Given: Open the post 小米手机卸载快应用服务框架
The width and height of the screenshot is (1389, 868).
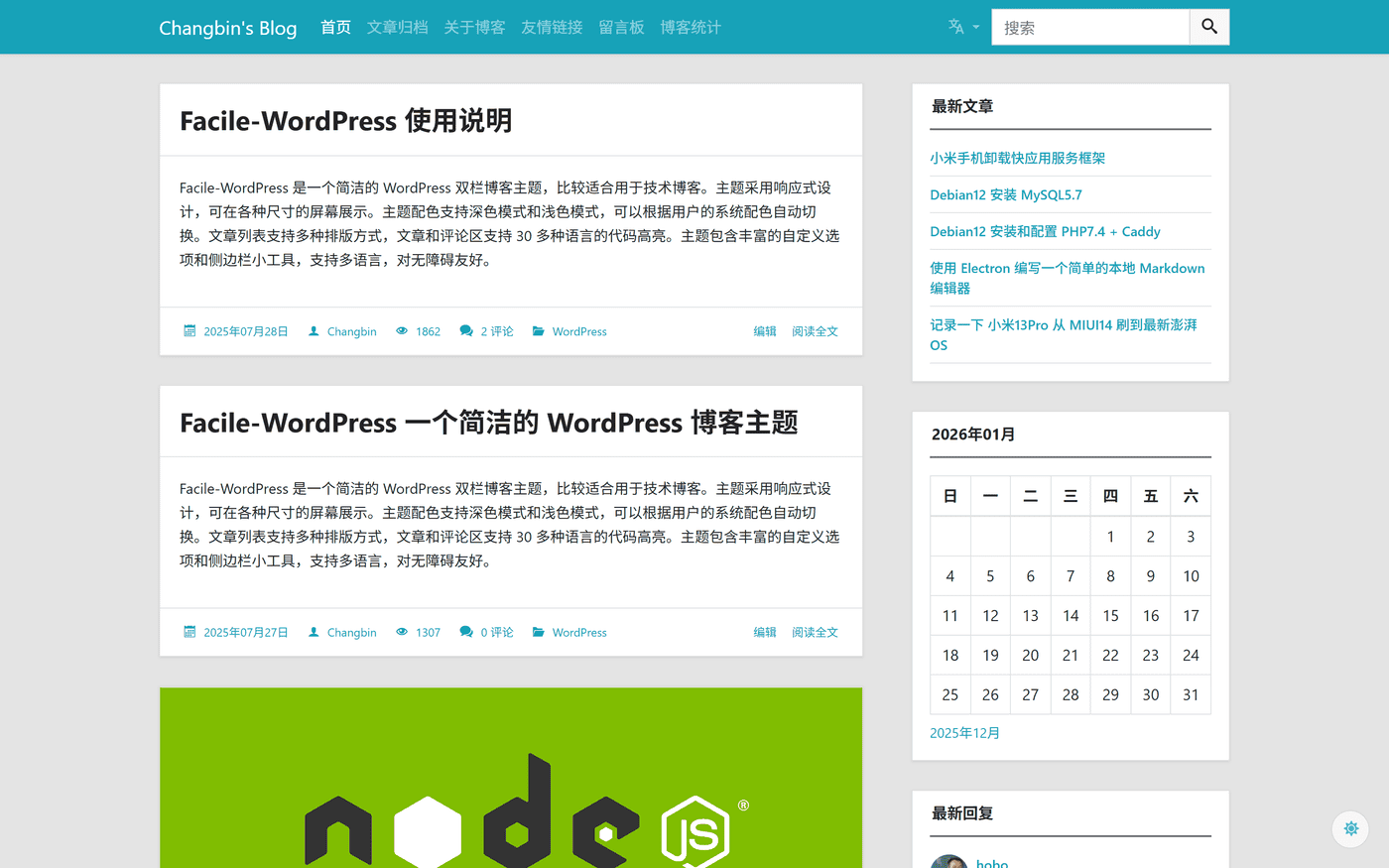Looking at the screenshot, I should tap(1016, 158).
